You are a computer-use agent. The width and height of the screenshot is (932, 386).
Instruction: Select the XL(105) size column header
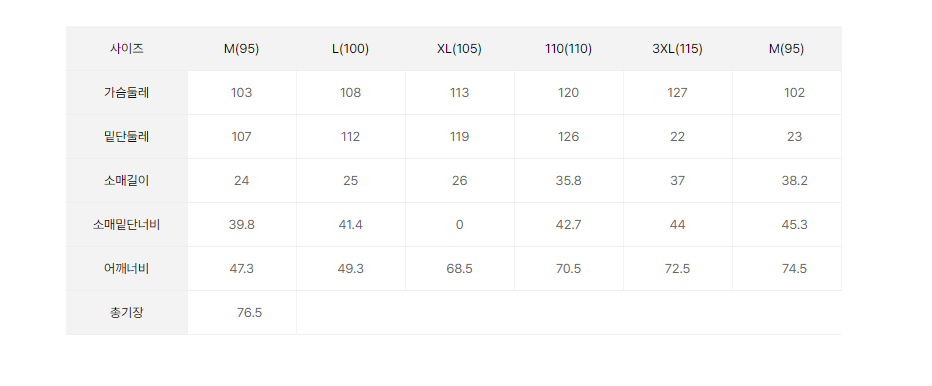click(459, 49)
